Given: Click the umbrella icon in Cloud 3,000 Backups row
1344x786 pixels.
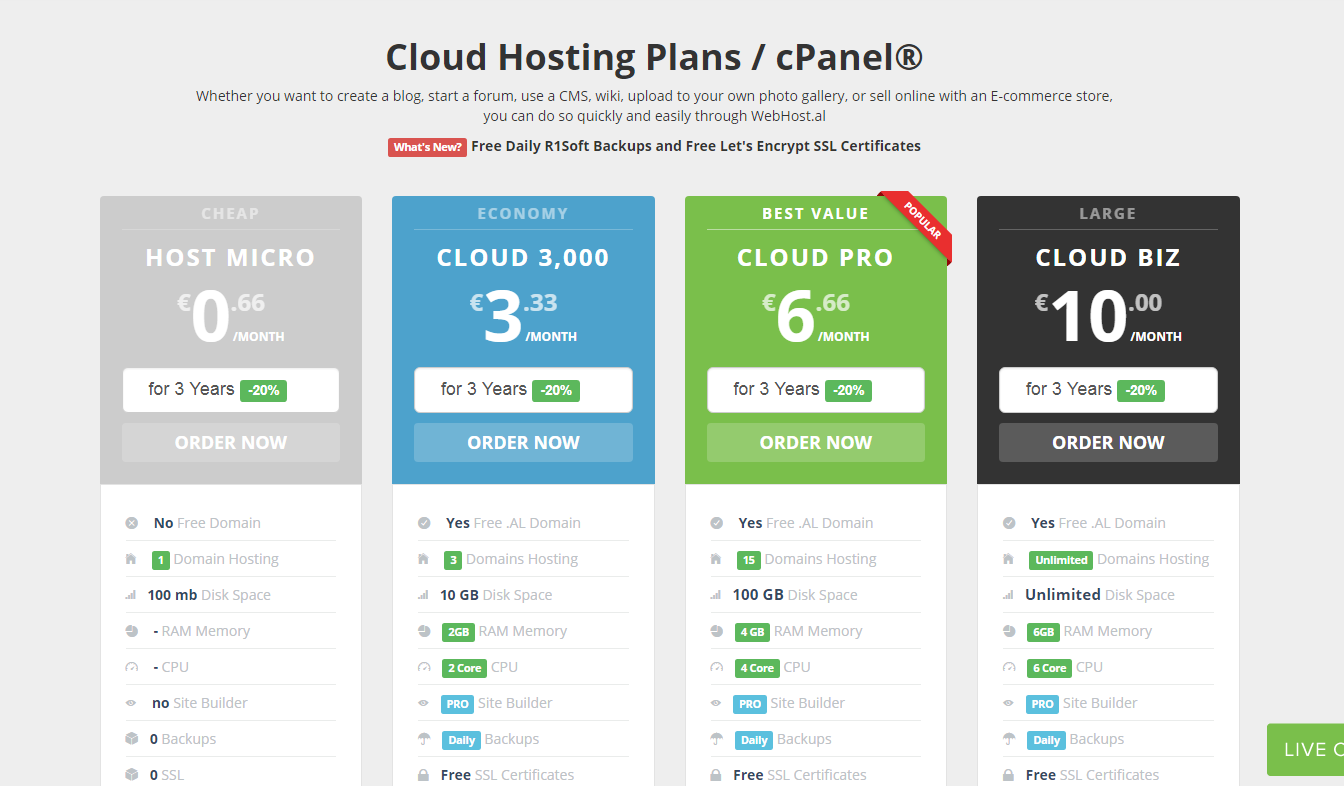Looking at the screenshot, I should 424,739.
